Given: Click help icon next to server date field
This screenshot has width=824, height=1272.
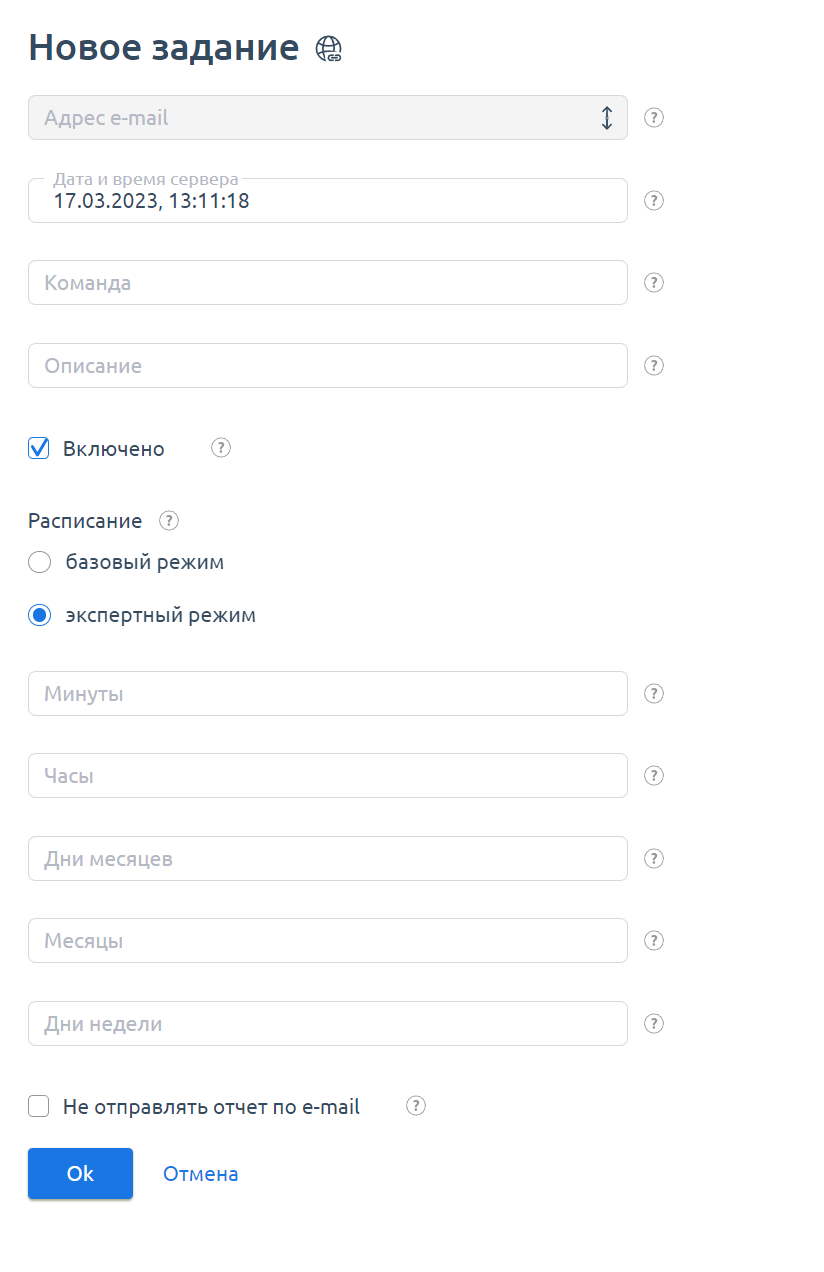Looking at the screenshot, I should click(654, 201).
